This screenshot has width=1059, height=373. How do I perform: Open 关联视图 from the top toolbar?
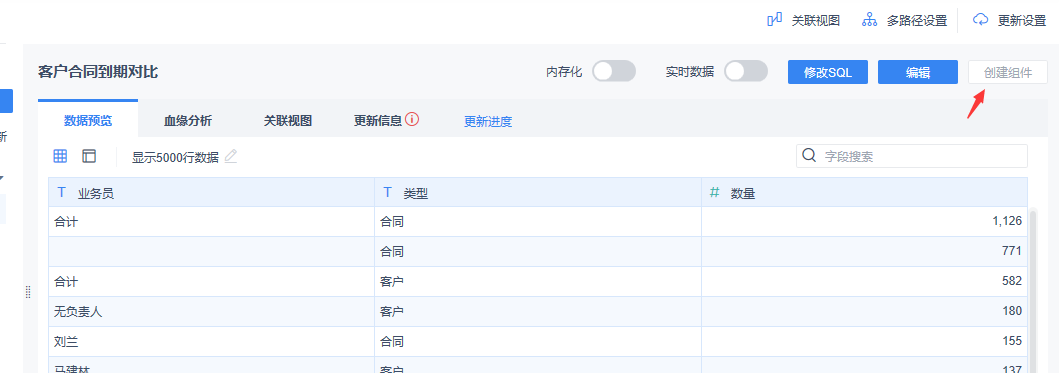(804, 20)
